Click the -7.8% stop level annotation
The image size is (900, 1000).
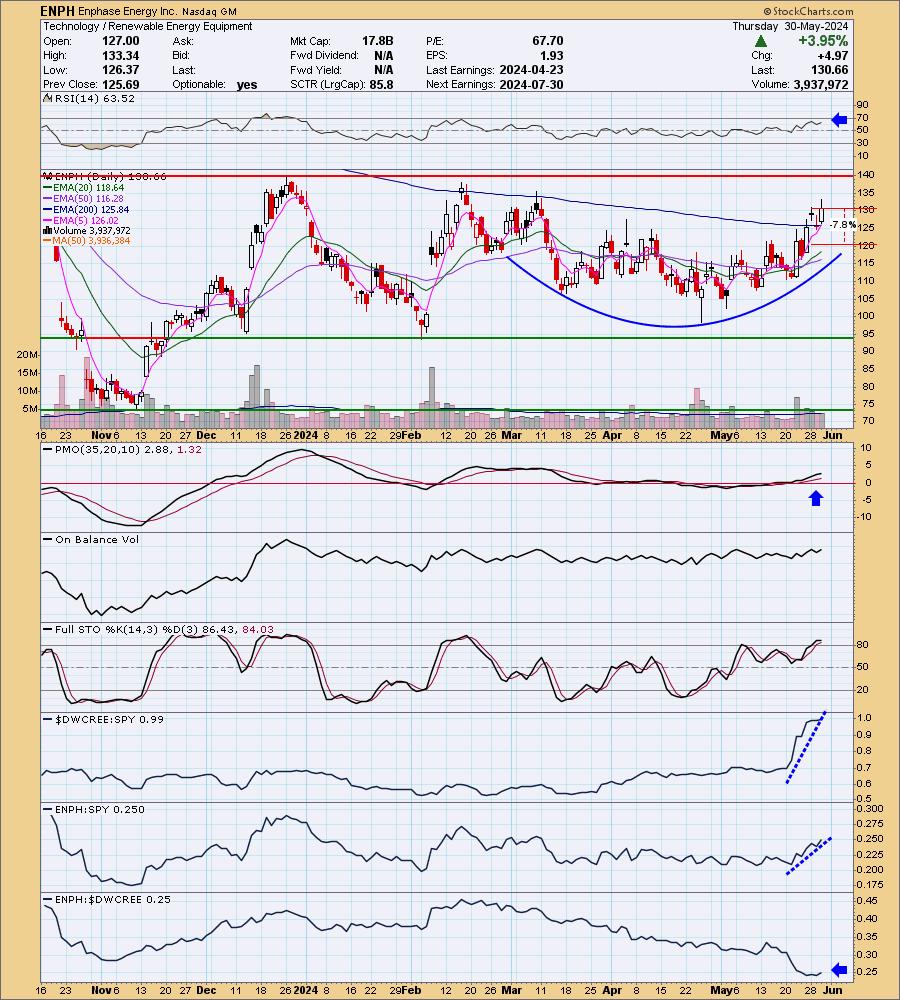tap(841, 224)
